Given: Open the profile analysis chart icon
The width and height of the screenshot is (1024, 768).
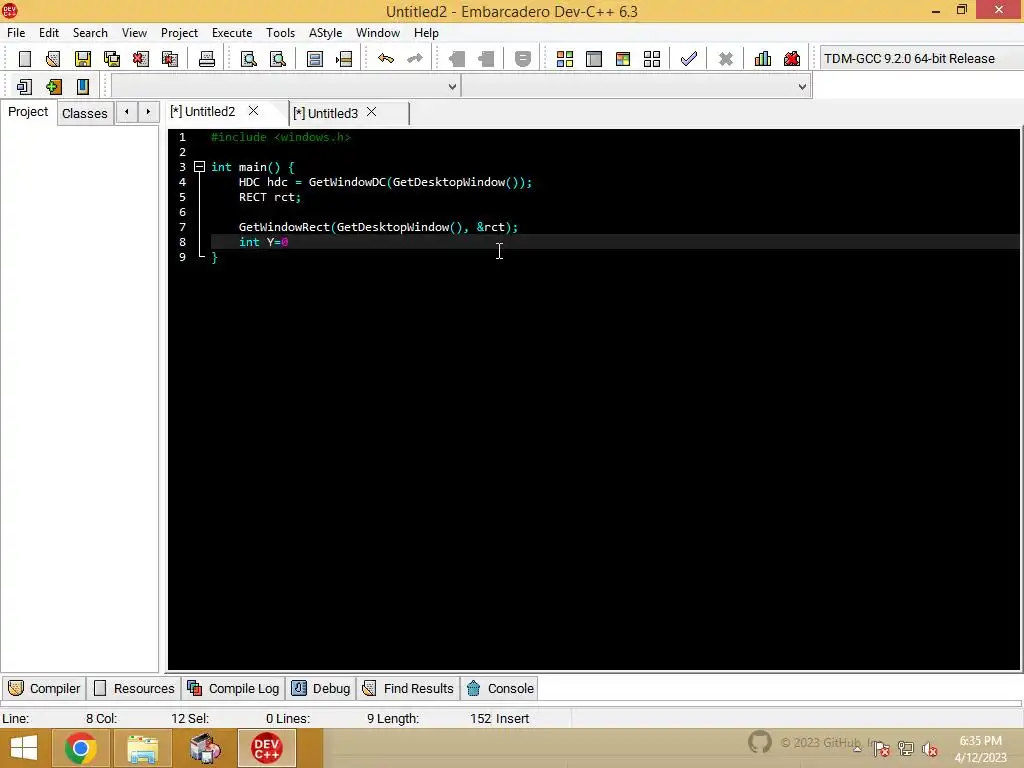Looking at the screenshot, I should [763, 59].
